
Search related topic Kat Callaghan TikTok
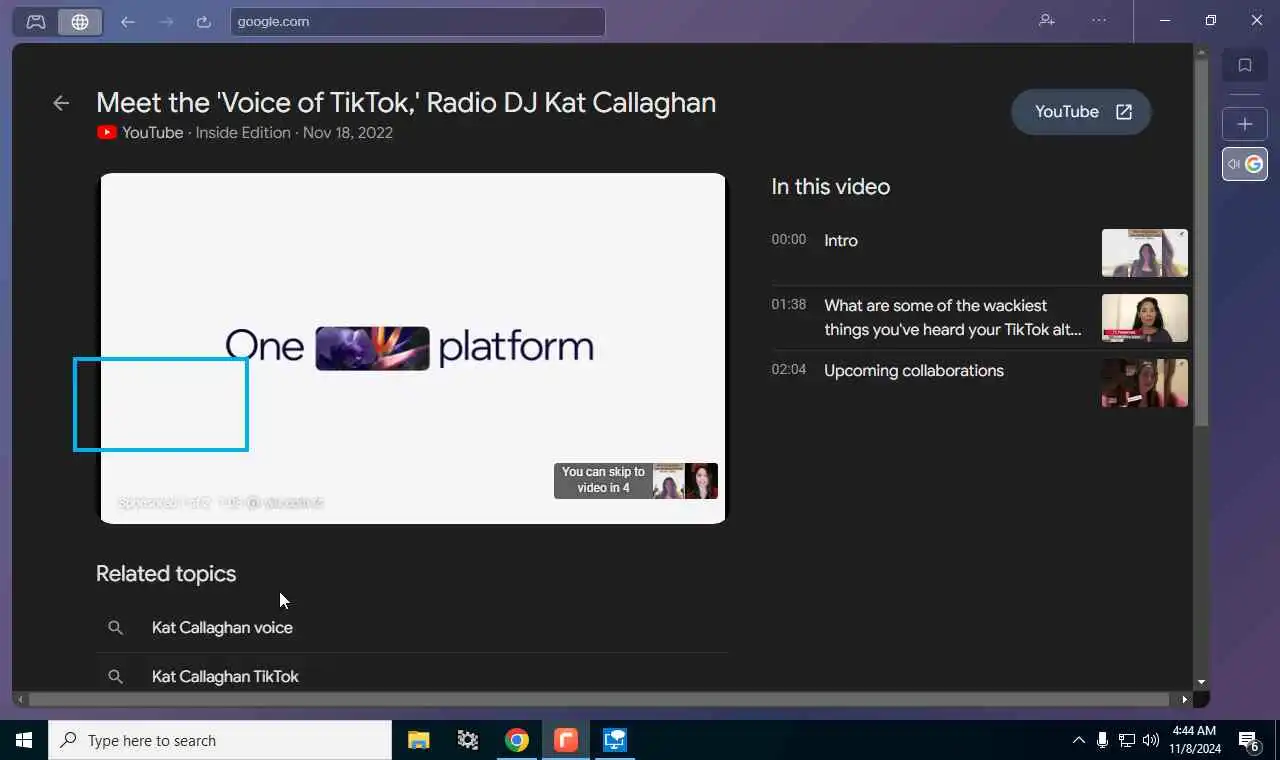(225, 676)
